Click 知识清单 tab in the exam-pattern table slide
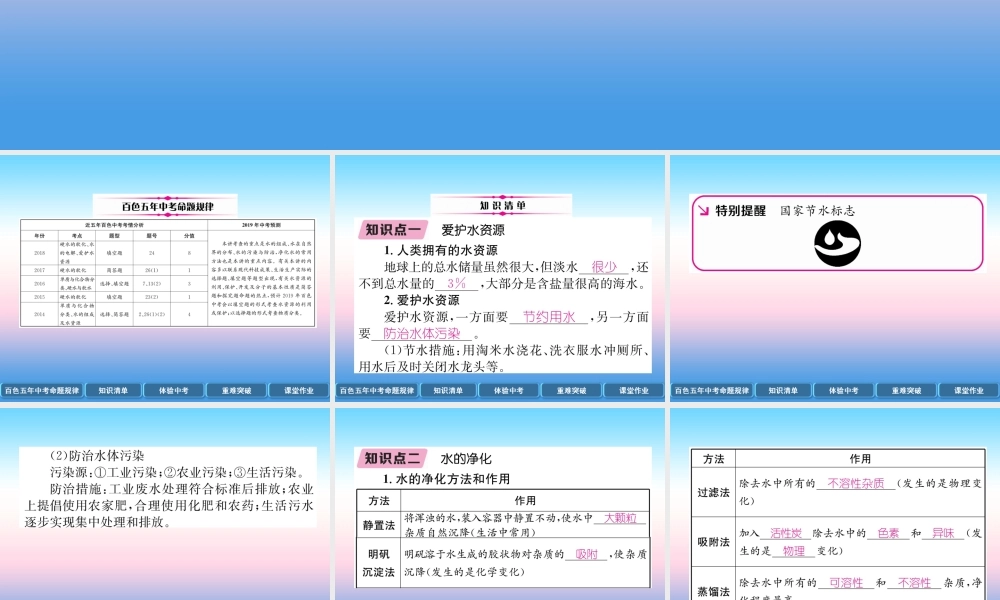This screenshot has height=600, width=1000. click(x=113, y=390)
